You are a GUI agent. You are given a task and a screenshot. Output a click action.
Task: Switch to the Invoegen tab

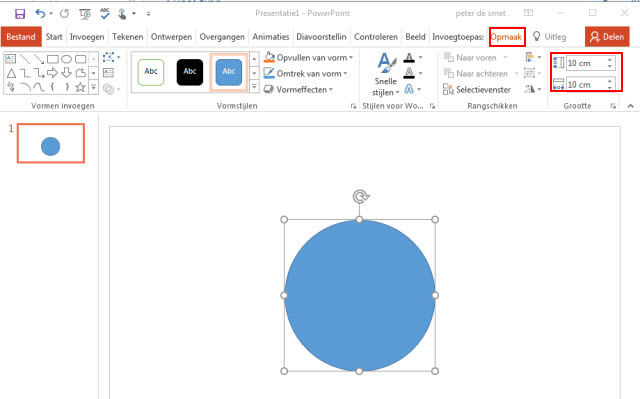87,37
